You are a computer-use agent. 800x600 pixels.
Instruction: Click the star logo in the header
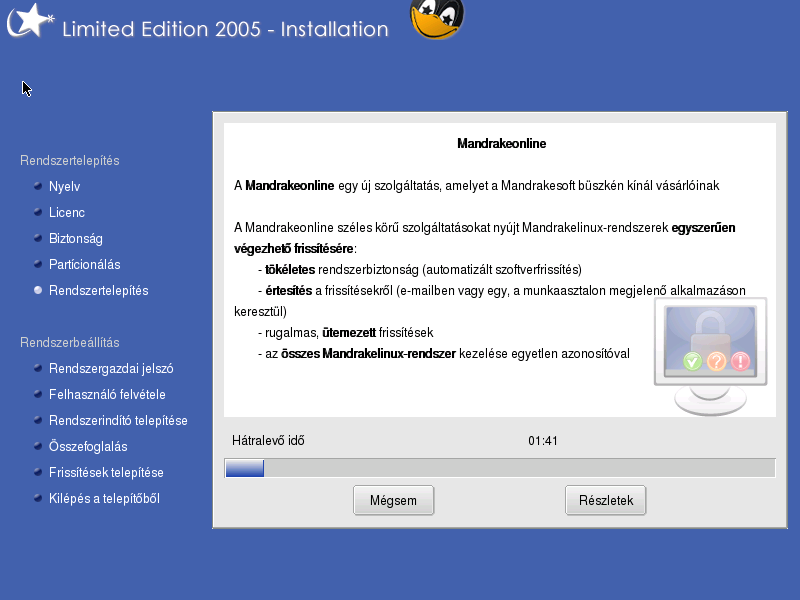coord(31,21)
